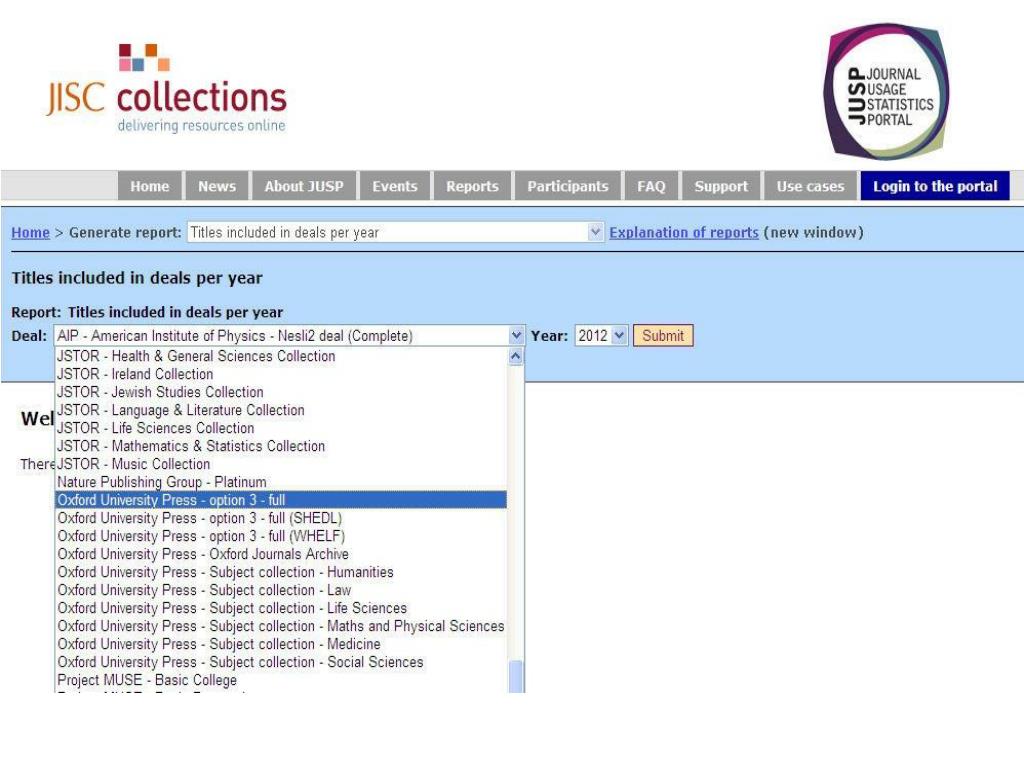Image resolution: width=1024 pixels, height=768 pixels.
Task: Click the list scrollbar up arrow
Action: pyautogui.click(x=515, y=357)
